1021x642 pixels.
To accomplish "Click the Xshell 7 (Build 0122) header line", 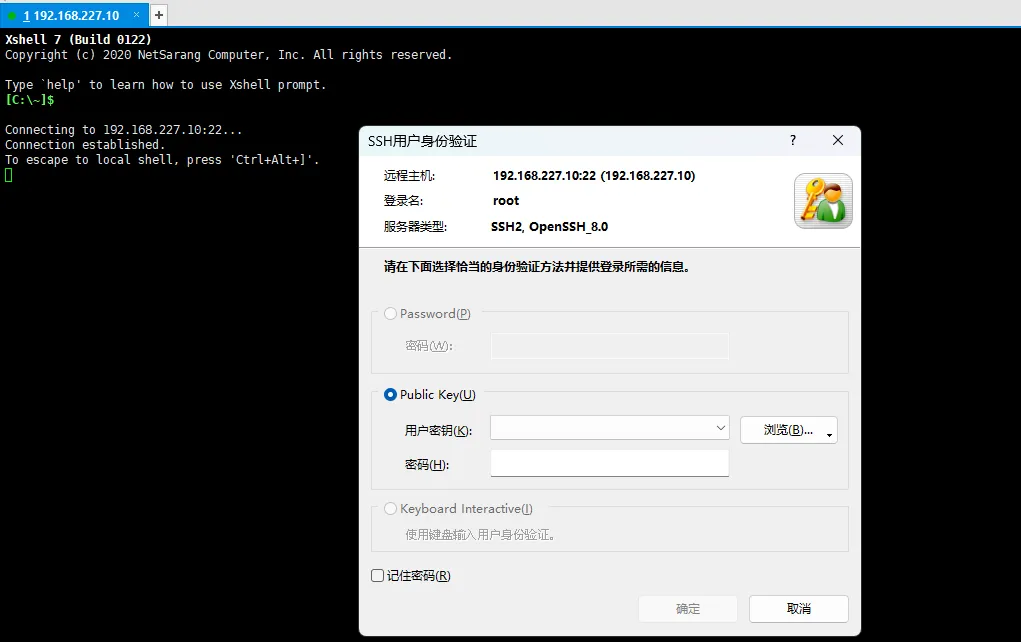I will (78, 39).
